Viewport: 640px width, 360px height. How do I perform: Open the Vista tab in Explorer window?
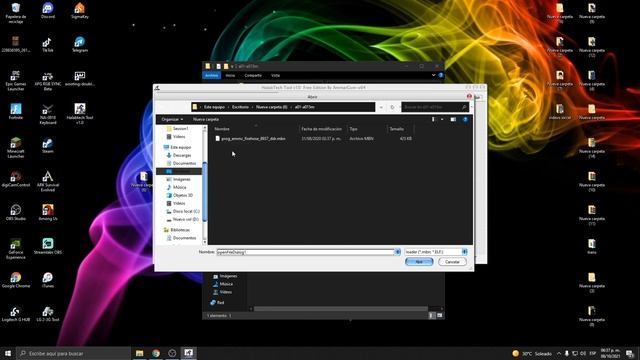tap(276, 75)
